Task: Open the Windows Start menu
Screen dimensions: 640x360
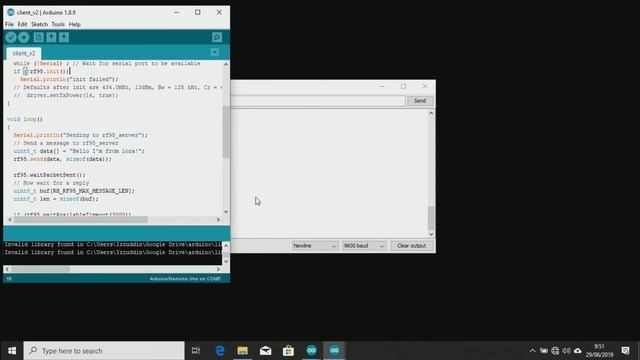Action: (12, 351)
